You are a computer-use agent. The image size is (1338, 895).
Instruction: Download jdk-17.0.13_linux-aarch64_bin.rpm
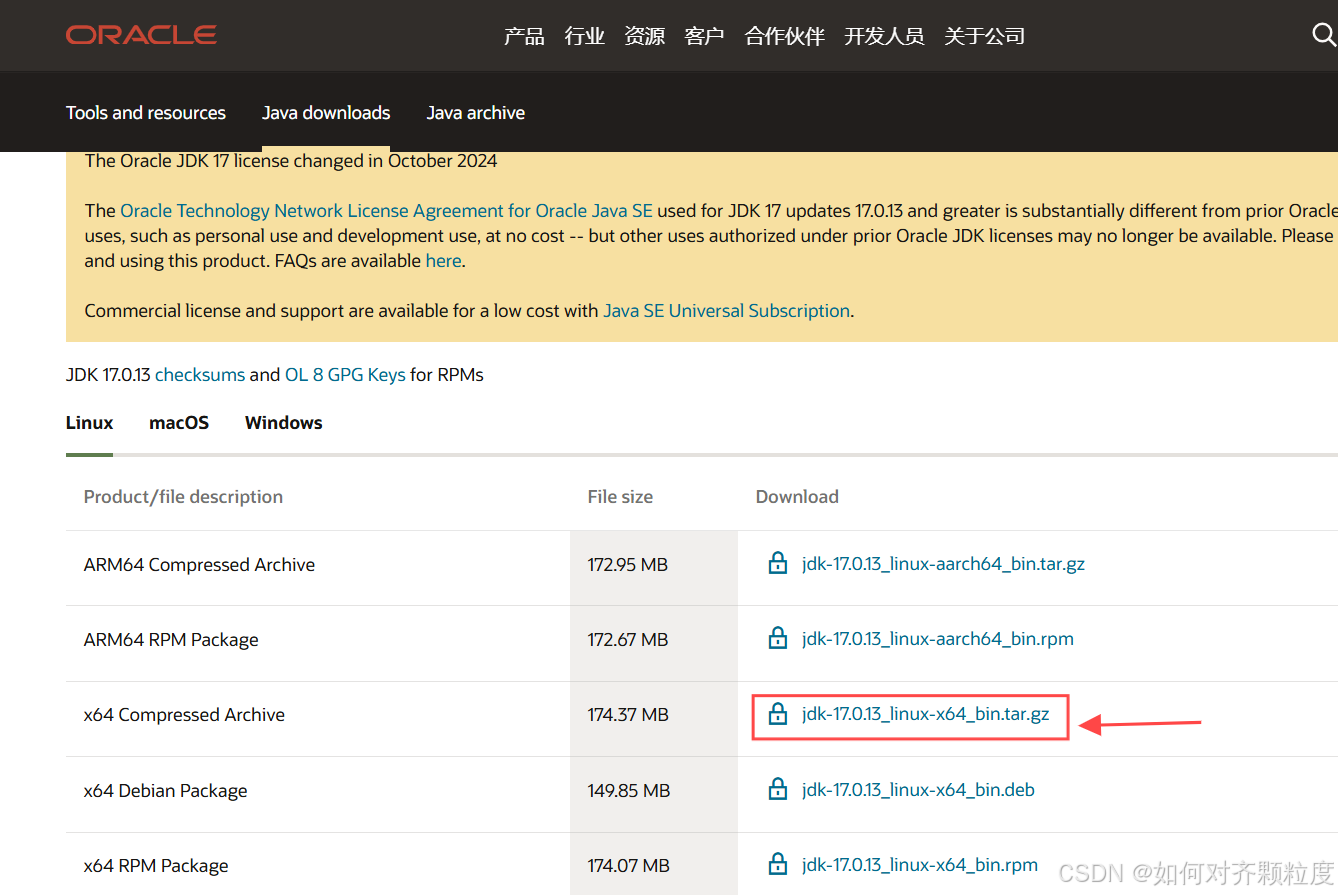[938, 639]
